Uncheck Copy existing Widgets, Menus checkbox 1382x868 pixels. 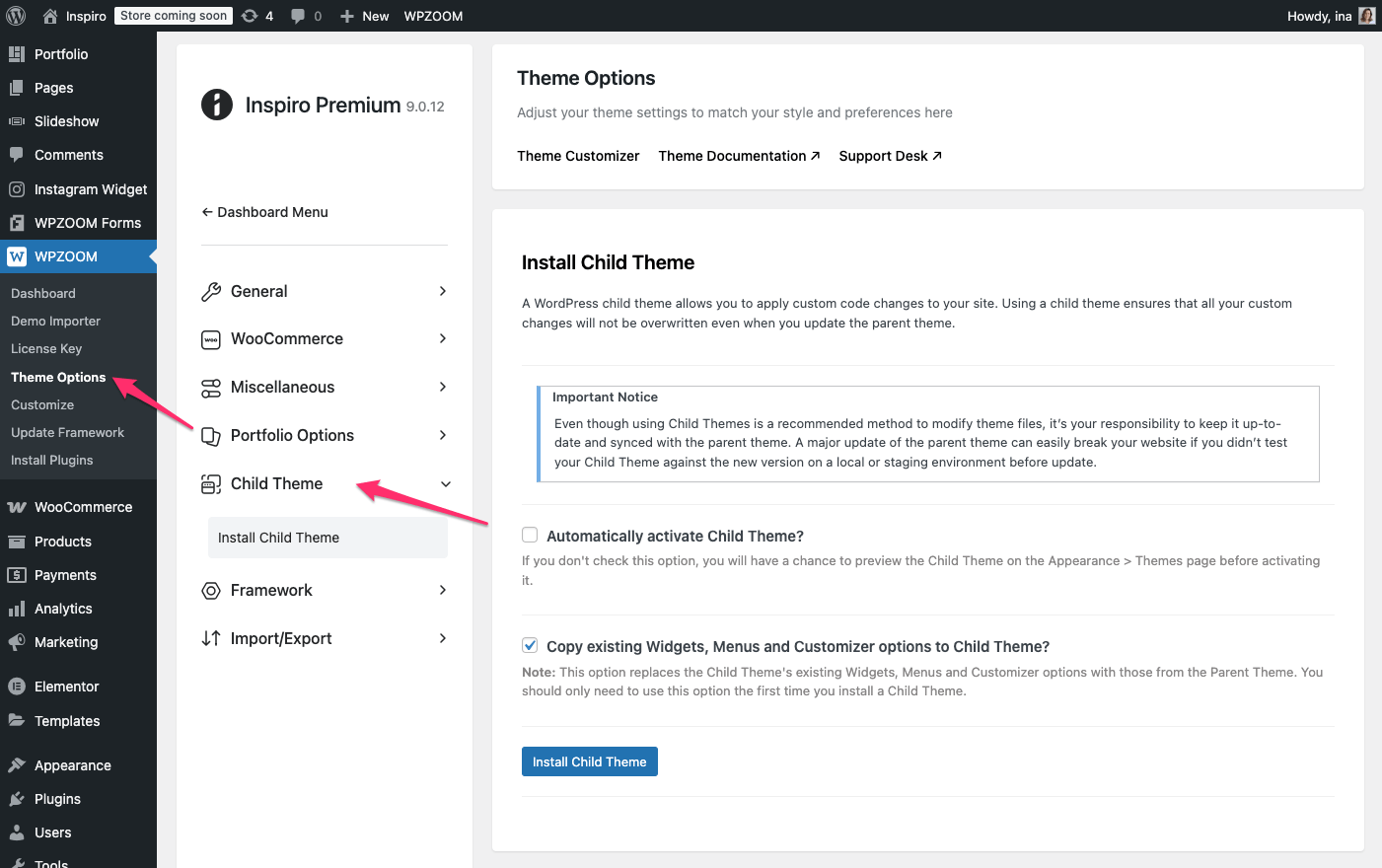coord(530,646)
